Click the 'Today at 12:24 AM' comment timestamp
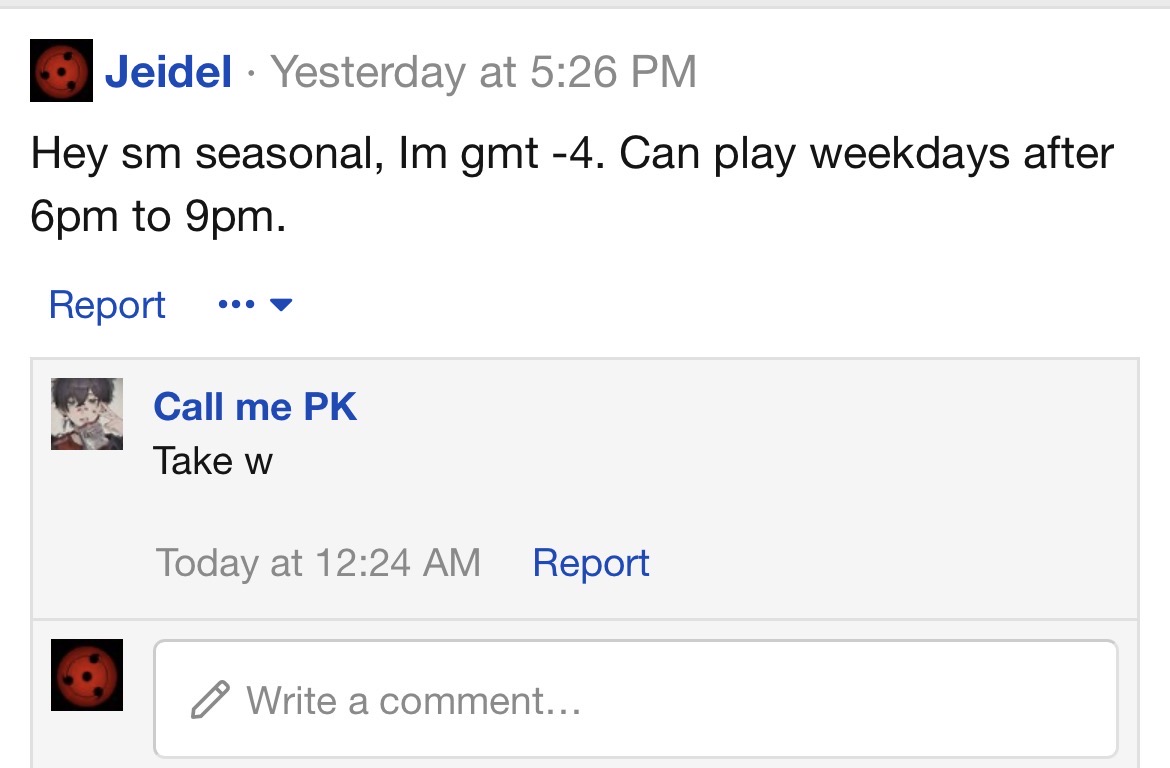 click(x=318, y=563)
